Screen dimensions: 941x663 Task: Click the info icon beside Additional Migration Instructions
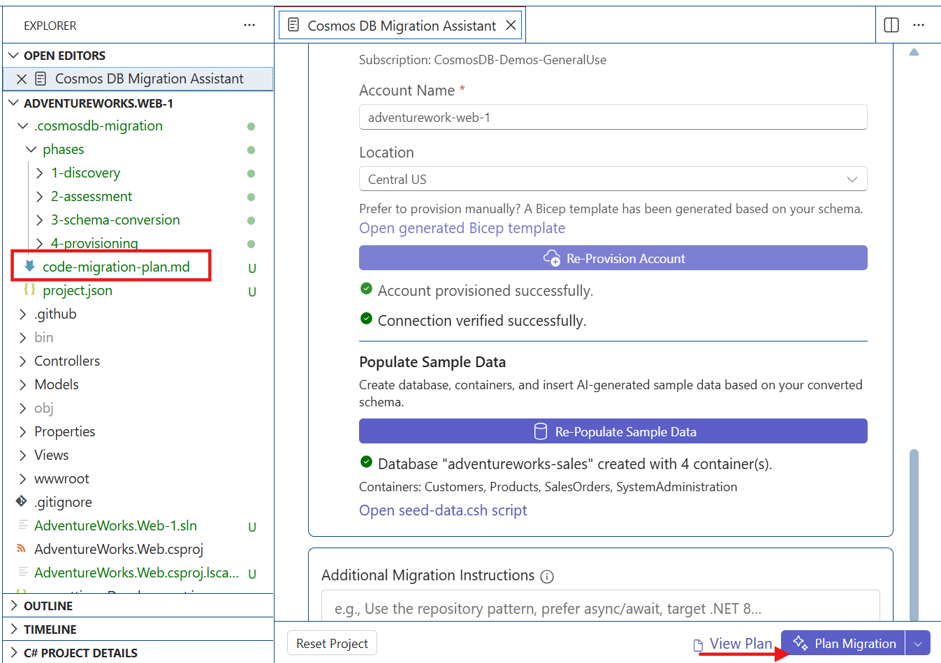(547, 577)
